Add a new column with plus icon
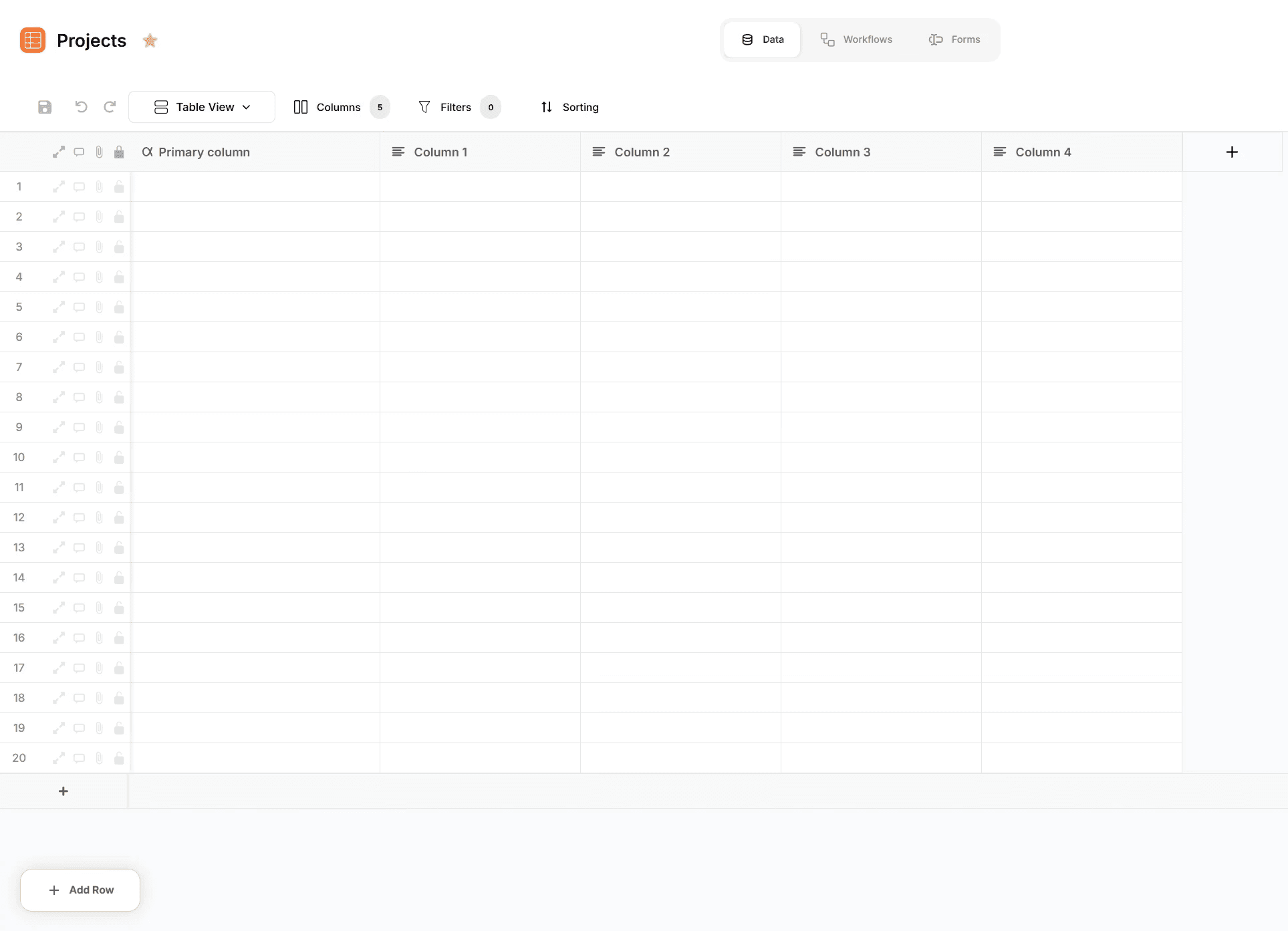 point(1232,152)
